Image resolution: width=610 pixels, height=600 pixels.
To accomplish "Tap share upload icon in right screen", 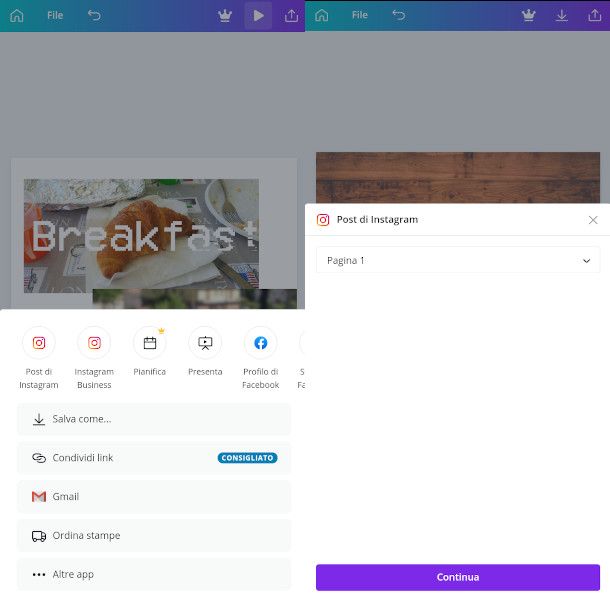I will (594, 15).
